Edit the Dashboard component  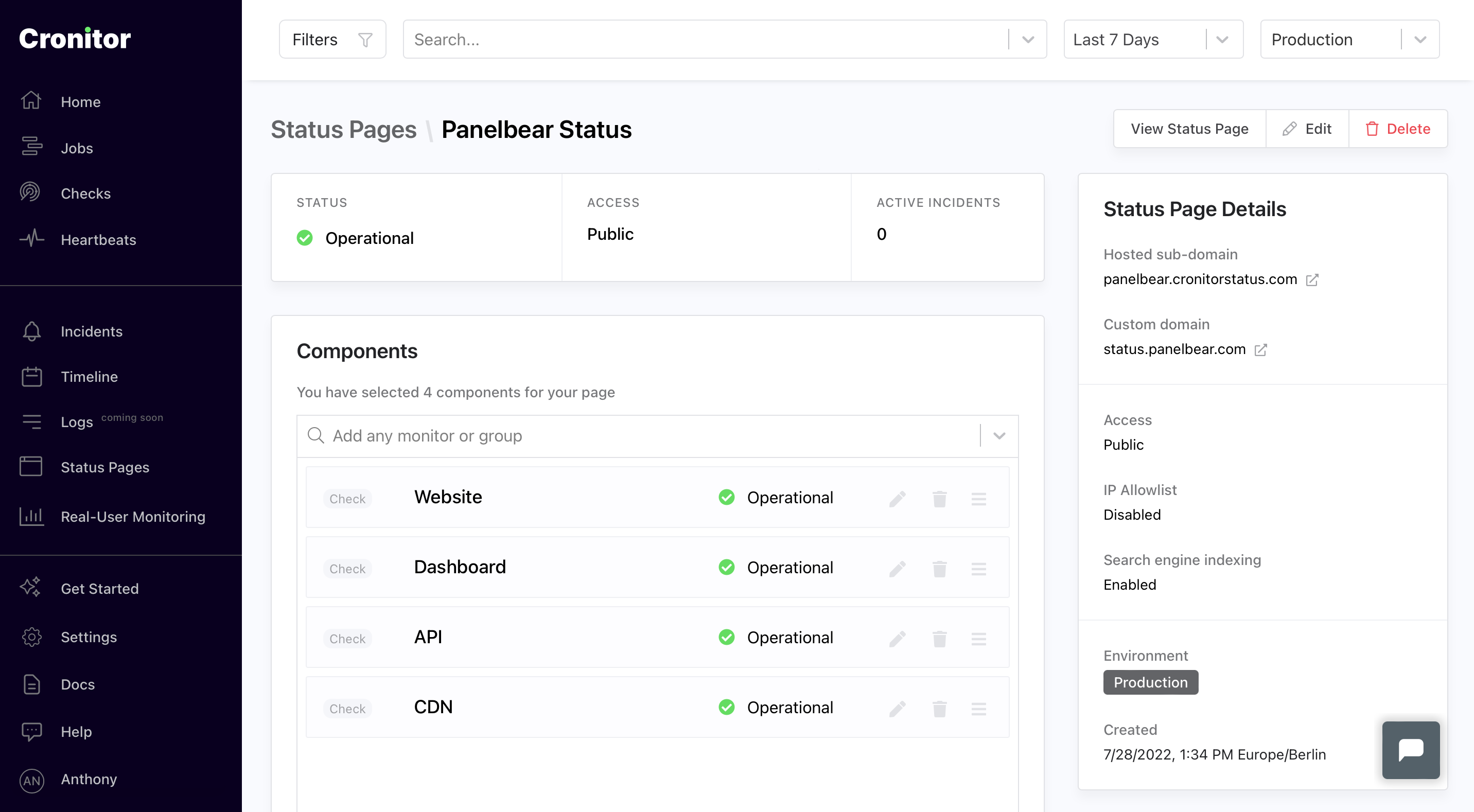point(897,568)
